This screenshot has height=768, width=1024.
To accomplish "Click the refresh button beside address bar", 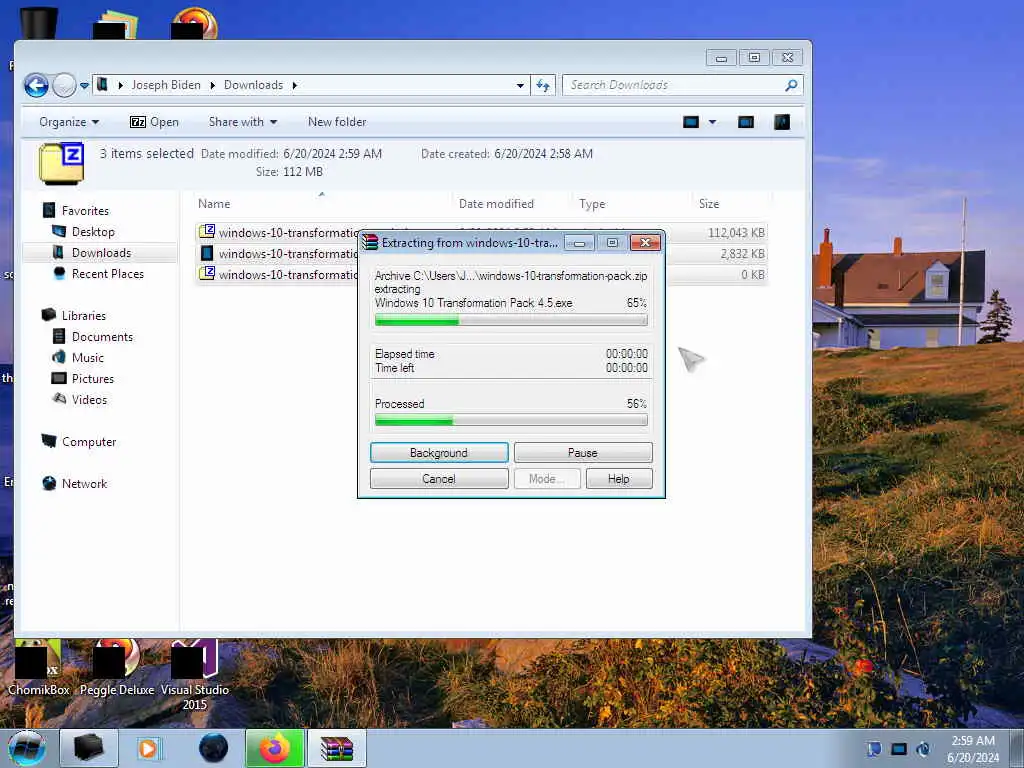I will (x=543, y=86).
